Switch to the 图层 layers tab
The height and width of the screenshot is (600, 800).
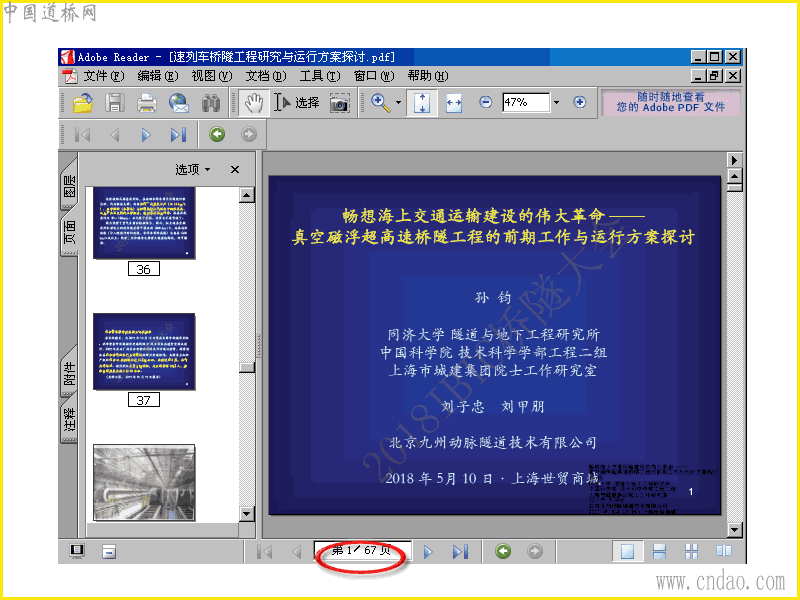69,184
